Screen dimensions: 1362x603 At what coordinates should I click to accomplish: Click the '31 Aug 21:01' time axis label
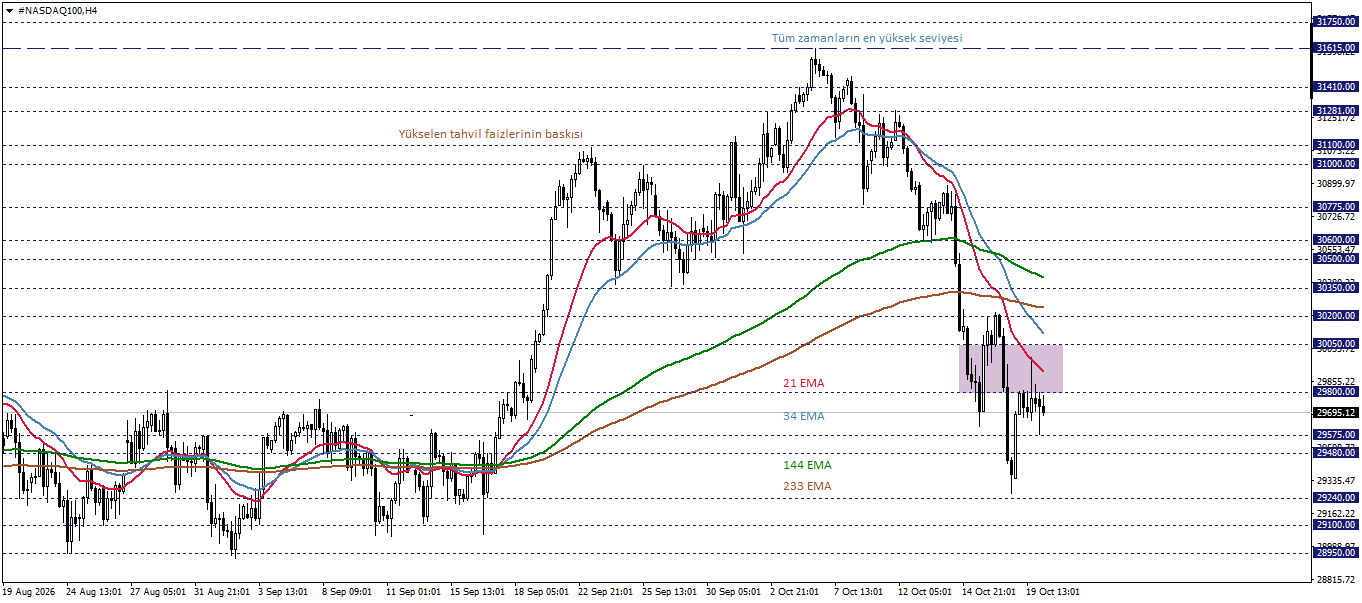[x=220, y=592]
